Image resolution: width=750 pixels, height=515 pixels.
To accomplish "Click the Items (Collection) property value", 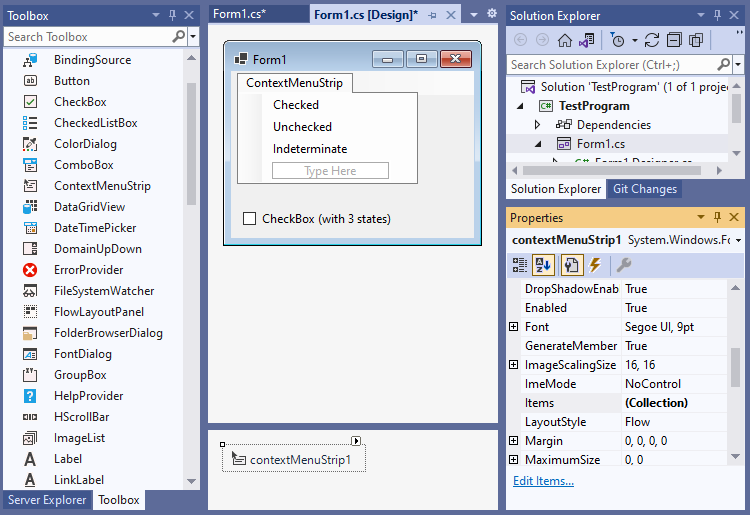I will 673,403.
